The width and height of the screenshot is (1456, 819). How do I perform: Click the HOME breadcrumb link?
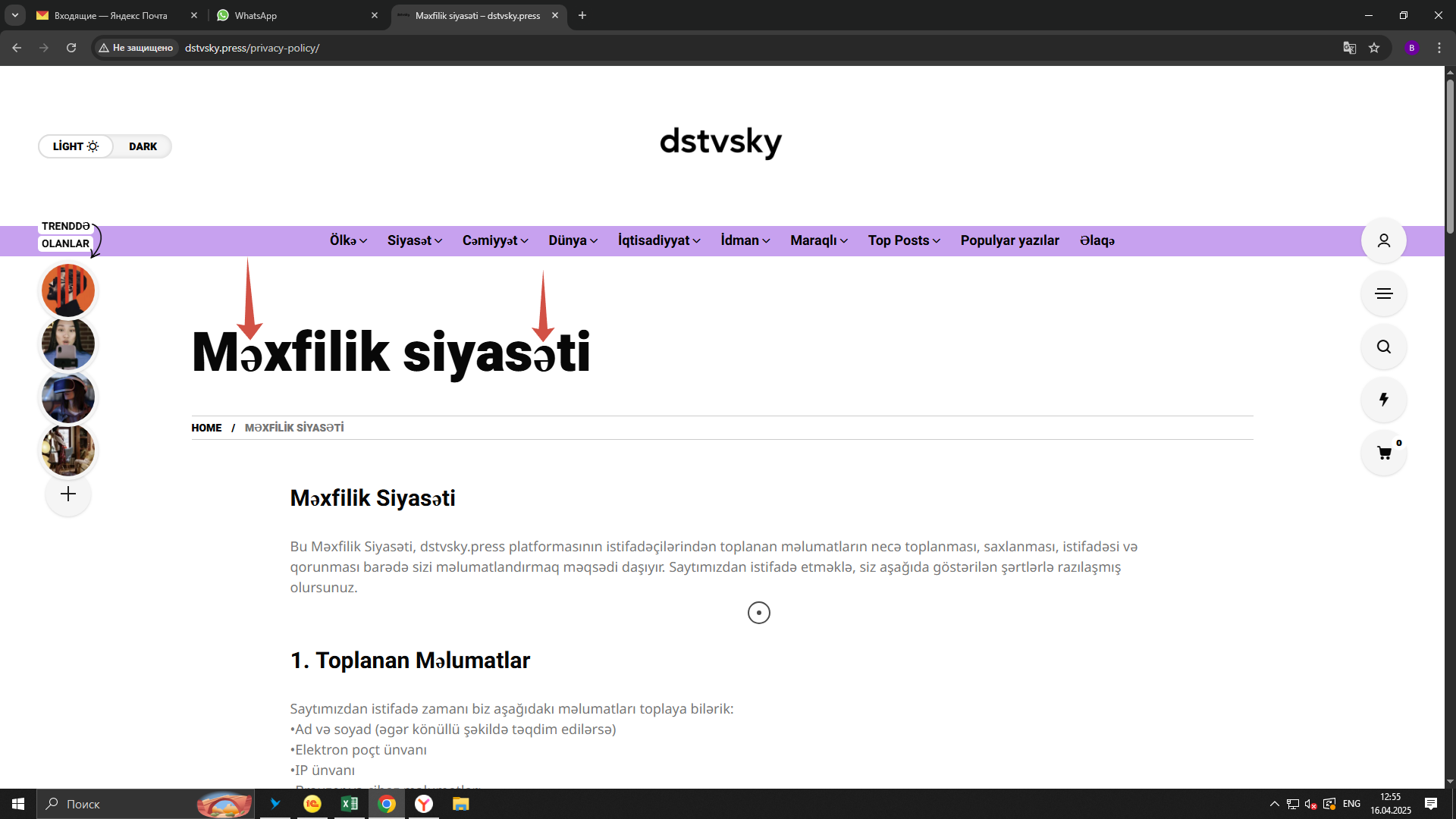tap(206, 428)
